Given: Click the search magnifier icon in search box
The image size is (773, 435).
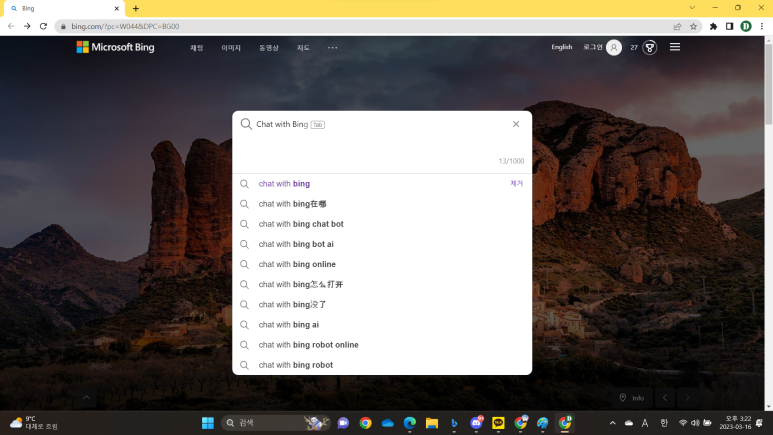Looking at the screenshot, I should 246,124.
